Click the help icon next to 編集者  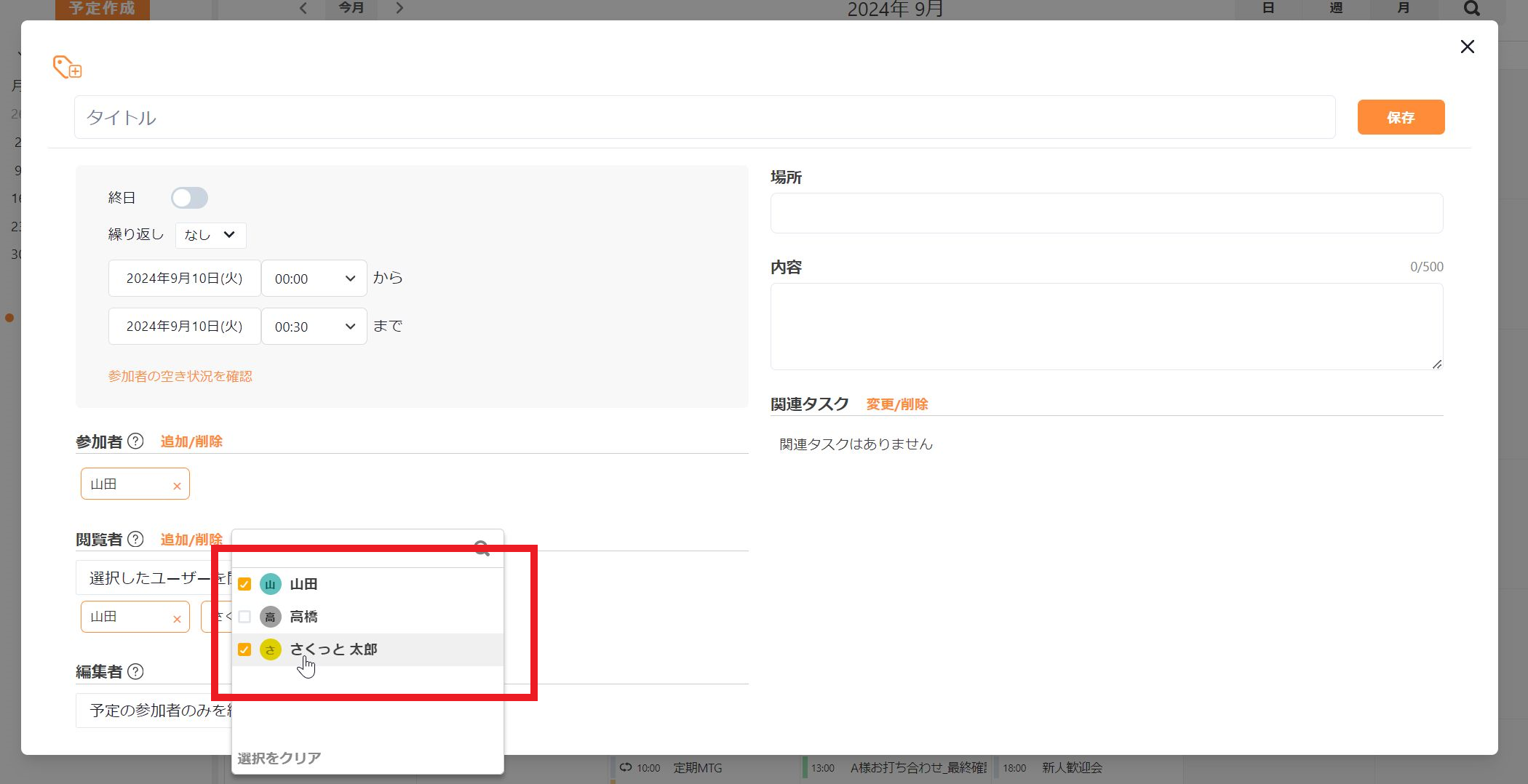(x=135, y=672)
